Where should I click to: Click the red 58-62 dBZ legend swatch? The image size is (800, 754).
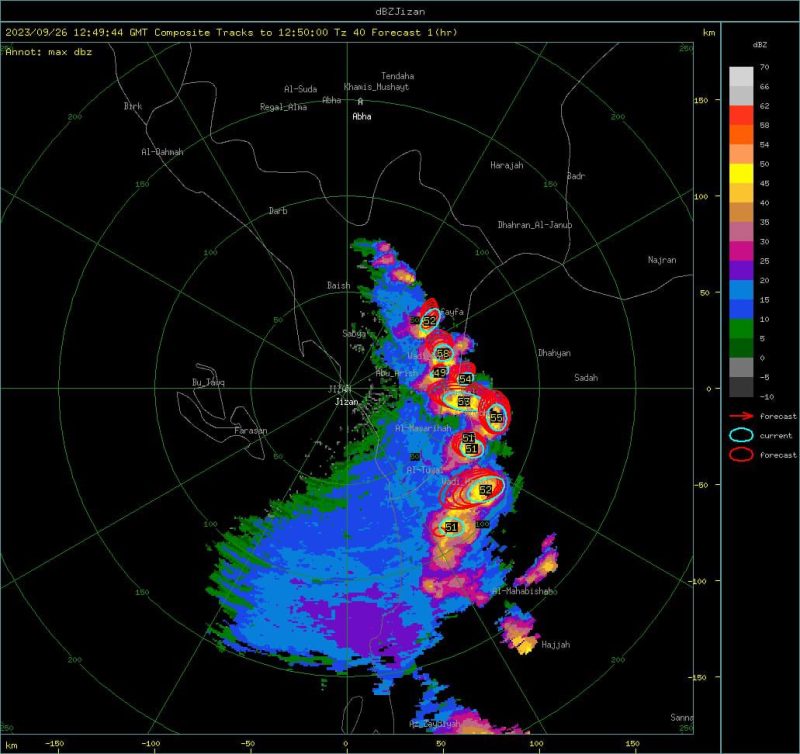[741, 115]
